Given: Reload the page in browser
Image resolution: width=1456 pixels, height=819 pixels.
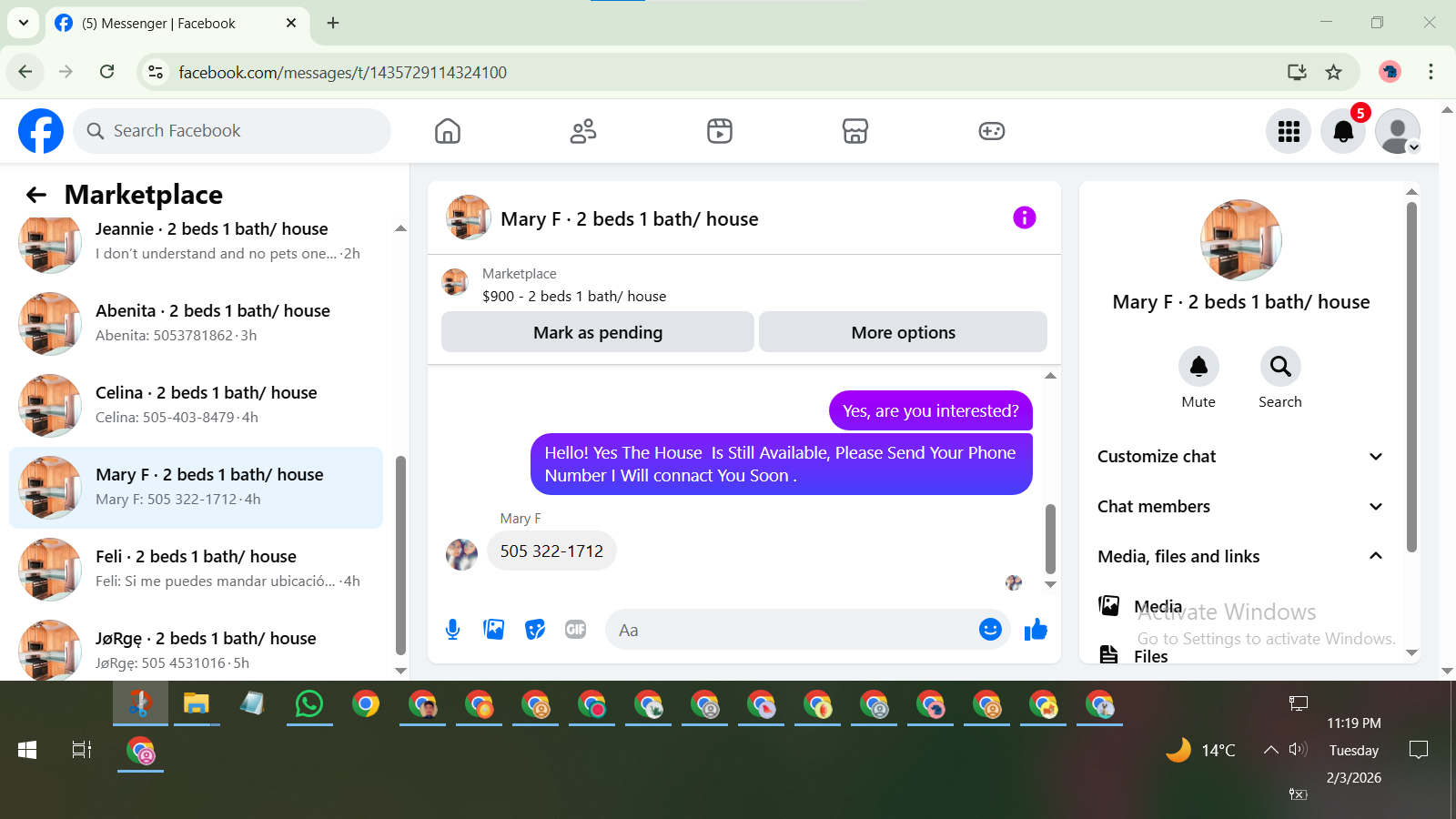Looking at the screenshot, I should tap(107, 72).
